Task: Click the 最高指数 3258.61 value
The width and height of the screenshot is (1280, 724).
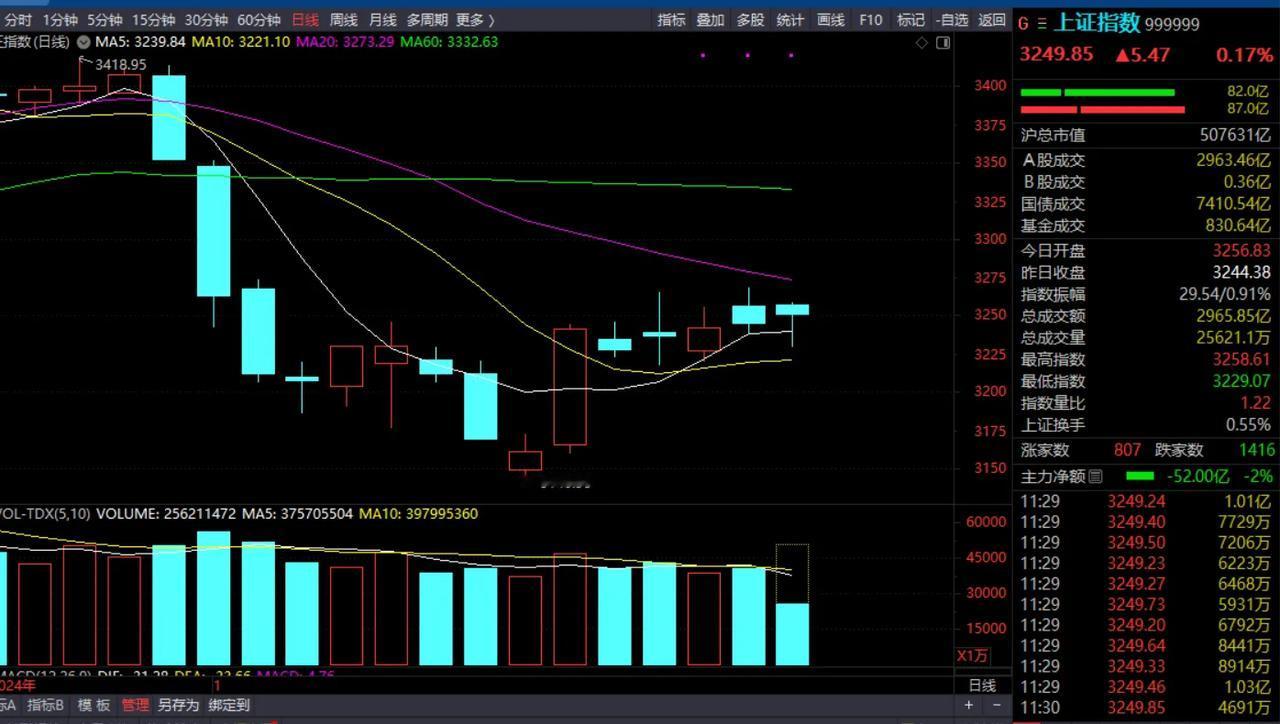Action: tap(1241, 359)
